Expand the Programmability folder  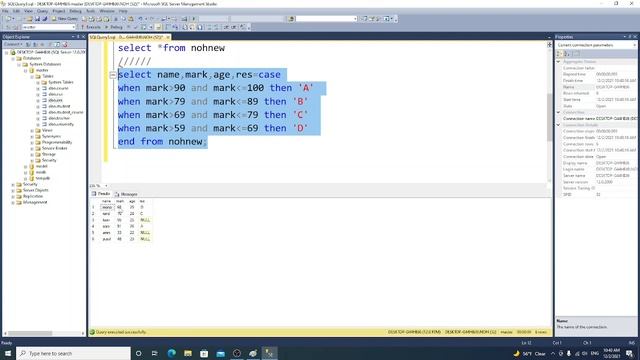32,142
